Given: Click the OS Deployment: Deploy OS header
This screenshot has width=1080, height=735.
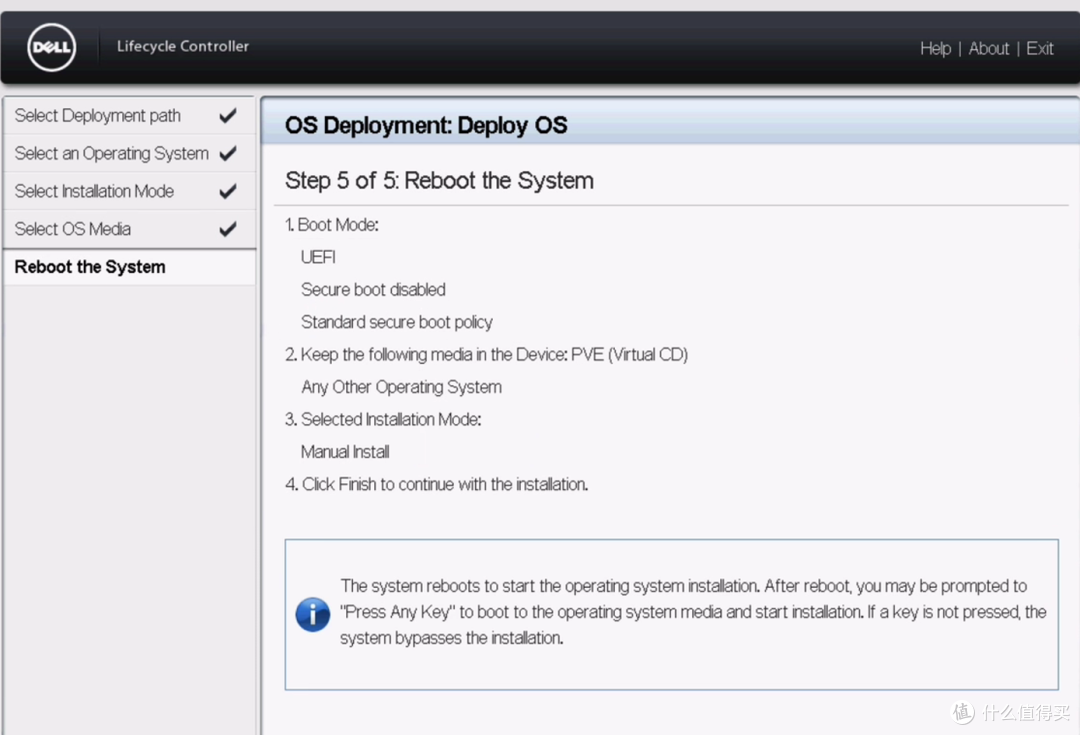Looking at the screenshot, I should pos(426,126).
